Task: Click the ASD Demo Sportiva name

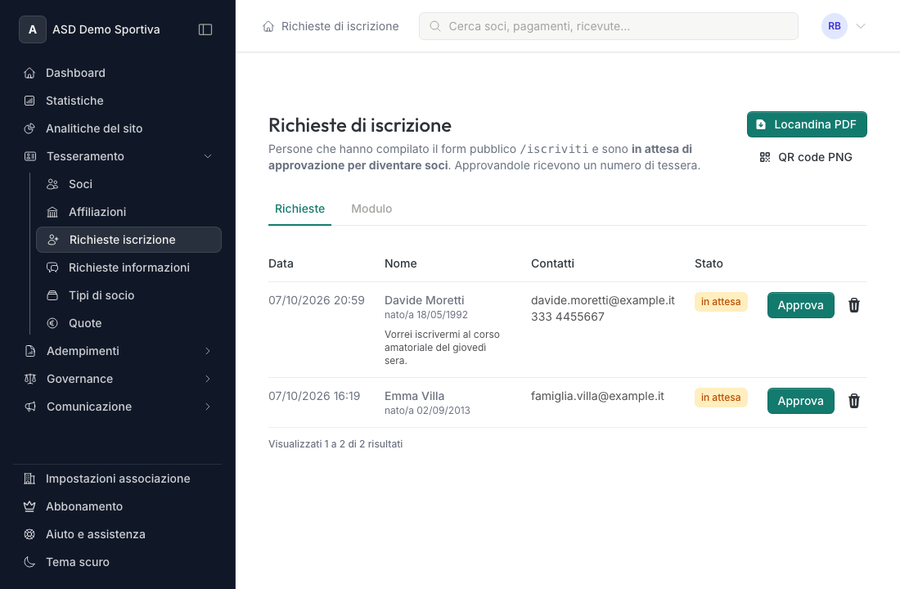Action: tap(106, 29)
